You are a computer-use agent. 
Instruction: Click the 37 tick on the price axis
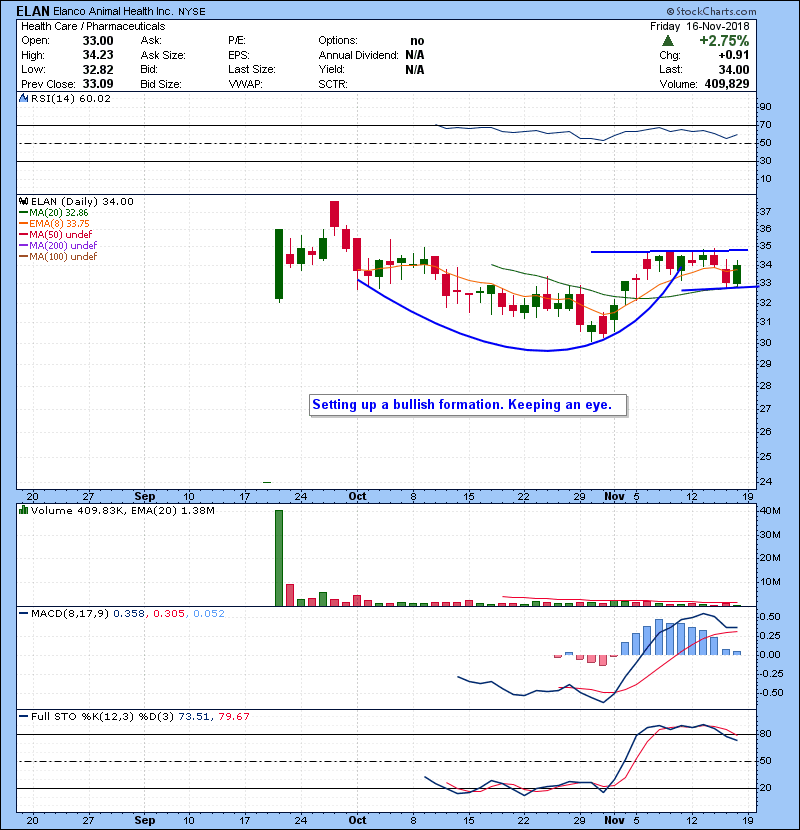coord(765,212)
